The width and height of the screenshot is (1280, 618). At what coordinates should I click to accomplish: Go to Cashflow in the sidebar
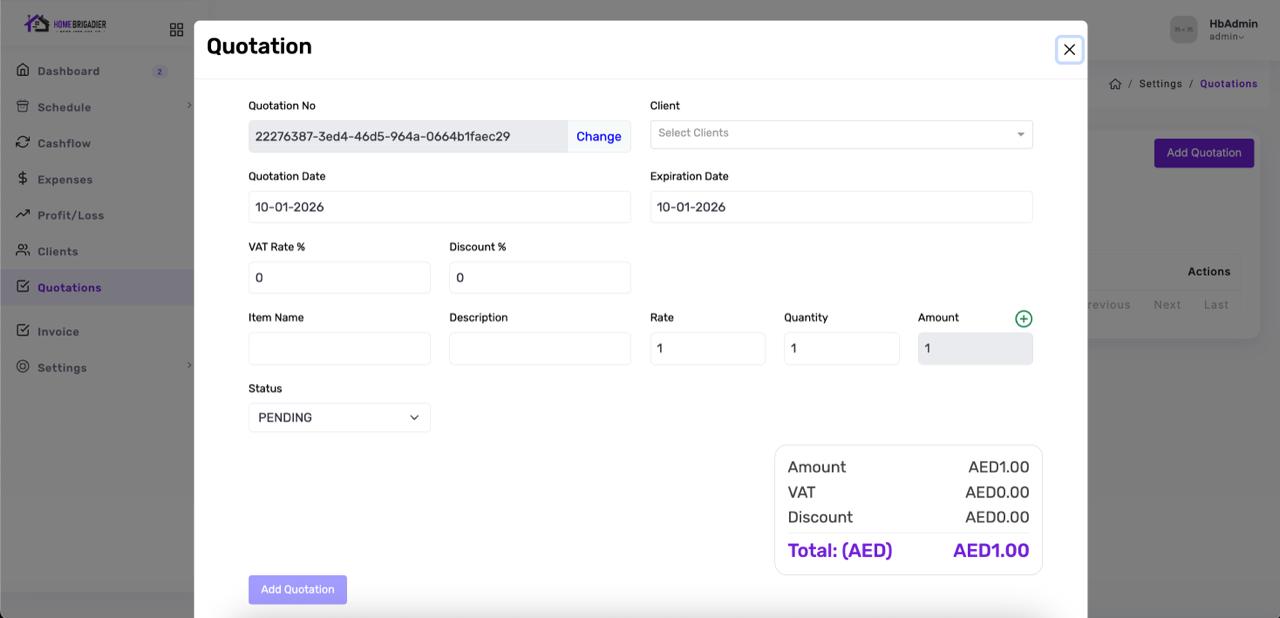click(64, 143)
